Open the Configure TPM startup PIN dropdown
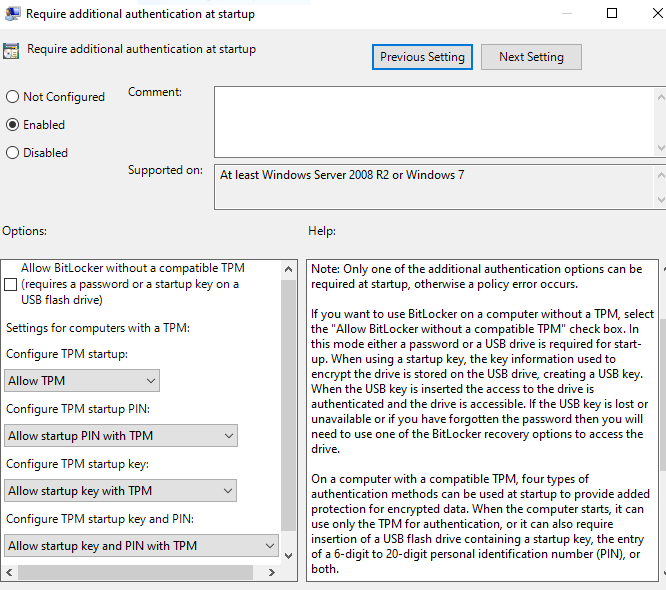Screen dimensions: 666x590 (x=121, y=435)
